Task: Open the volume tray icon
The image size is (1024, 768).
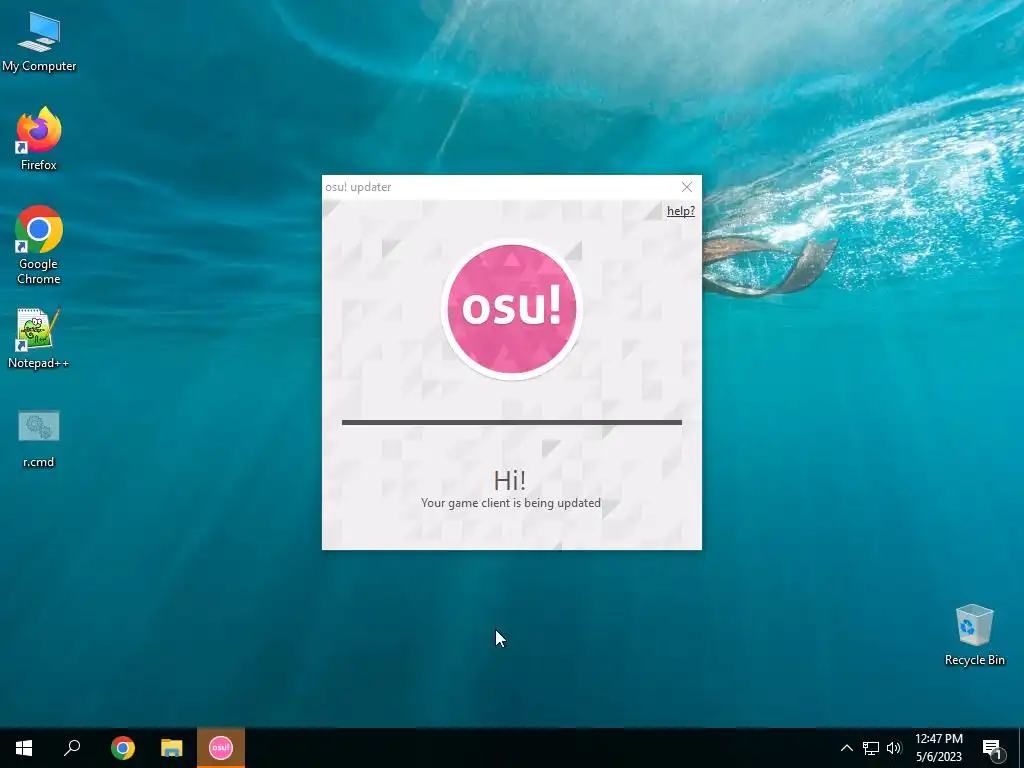Action: (894, 748)
